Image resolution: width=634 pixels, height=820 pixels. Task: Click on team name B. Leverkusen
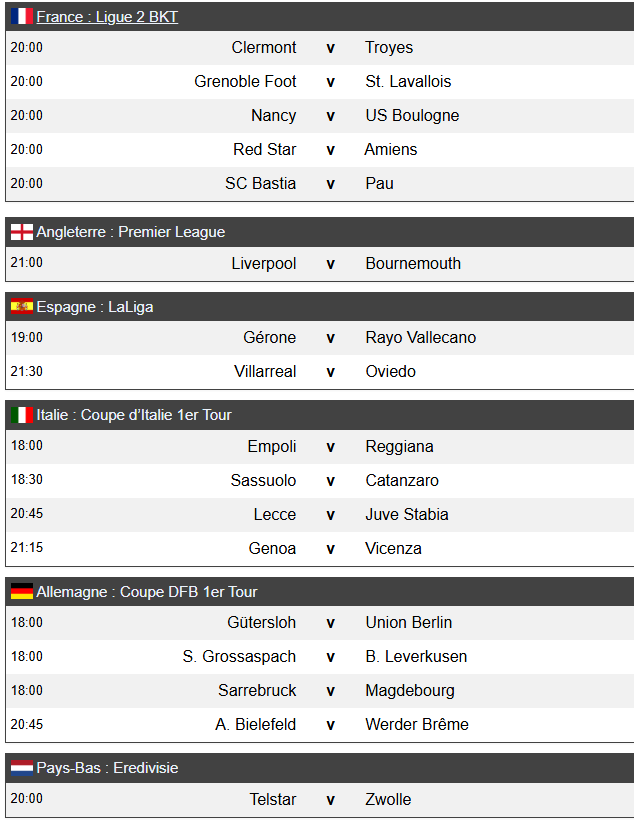click(416, 656)
